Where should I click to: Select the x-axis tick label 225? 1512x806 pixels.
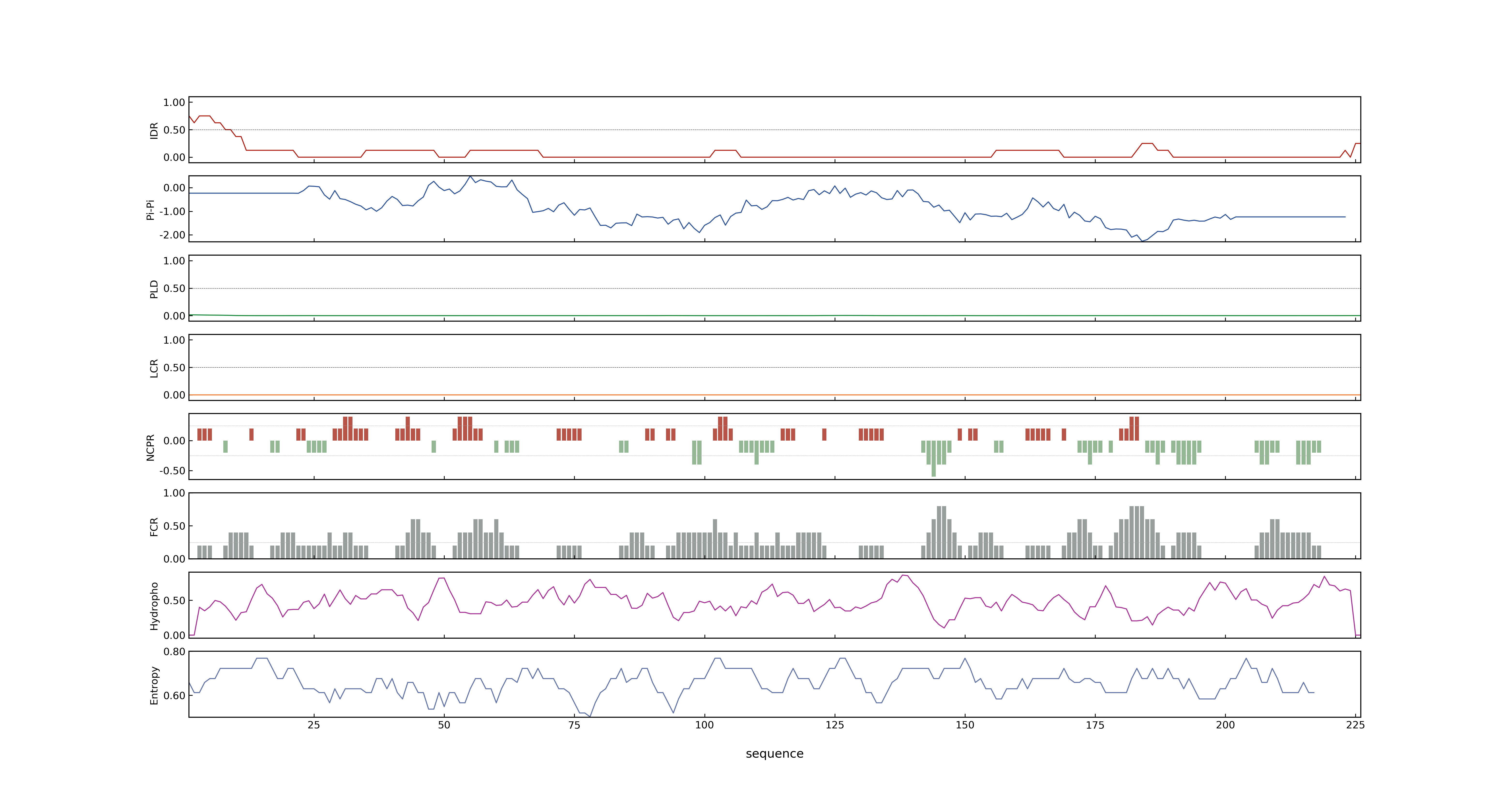(1355, 725)
